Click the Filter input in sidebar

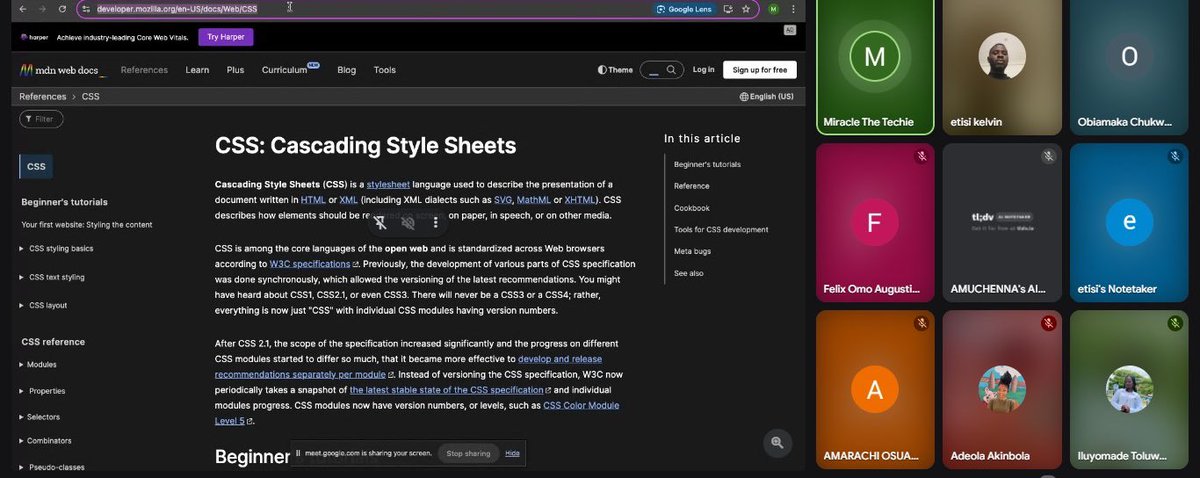click(41, 119)
